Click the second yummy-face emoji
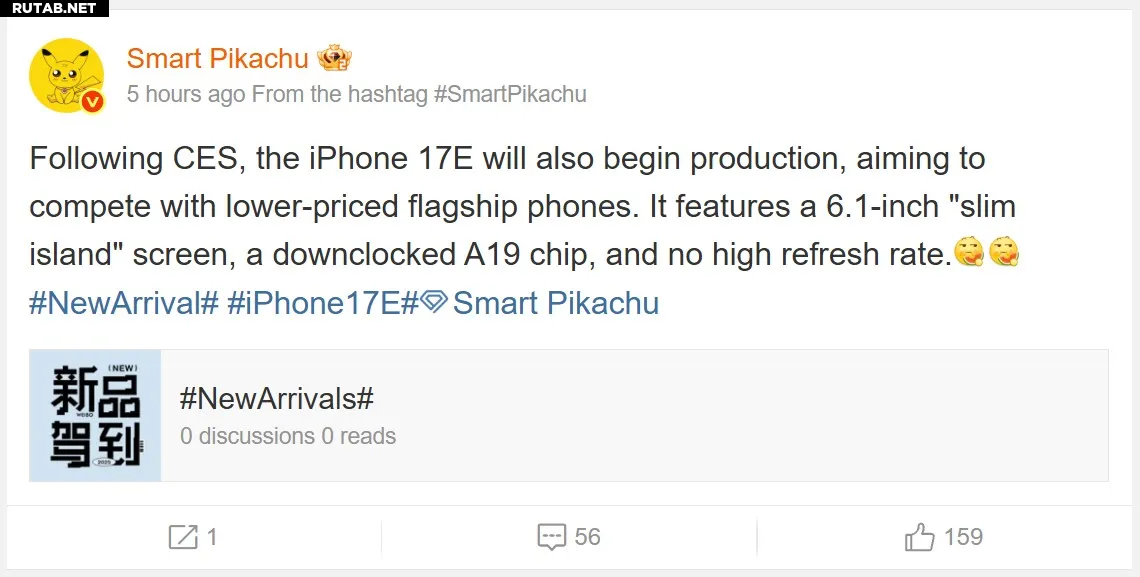Image resolution: width=1140 pixels, height=577 pixels. click(x=1003, y=255)
